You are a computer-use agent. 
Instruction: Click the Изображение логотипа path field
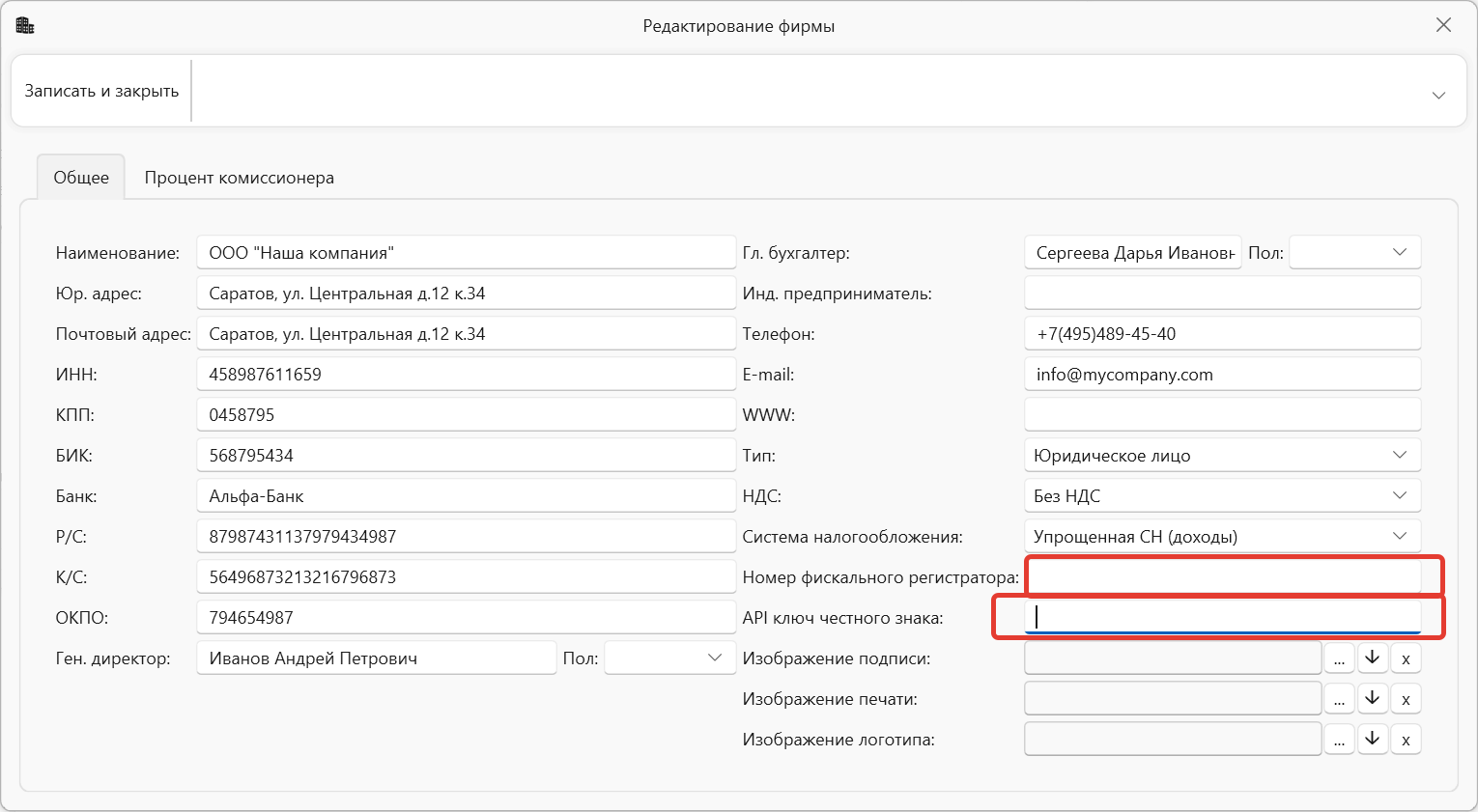[x=1173, y=740]
